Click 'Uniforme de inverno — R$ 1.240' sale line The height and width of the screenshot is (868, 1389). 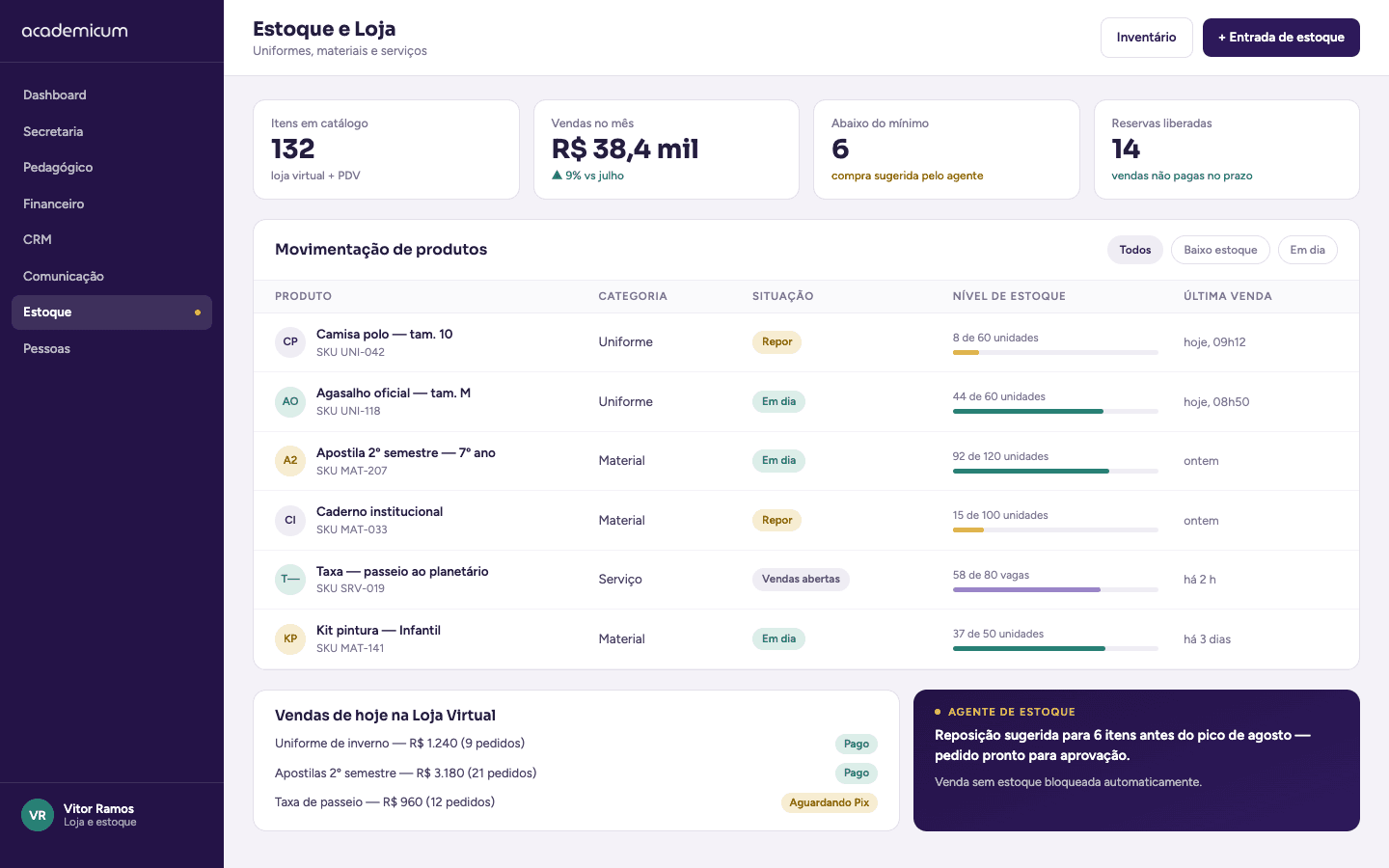point(399,744)
